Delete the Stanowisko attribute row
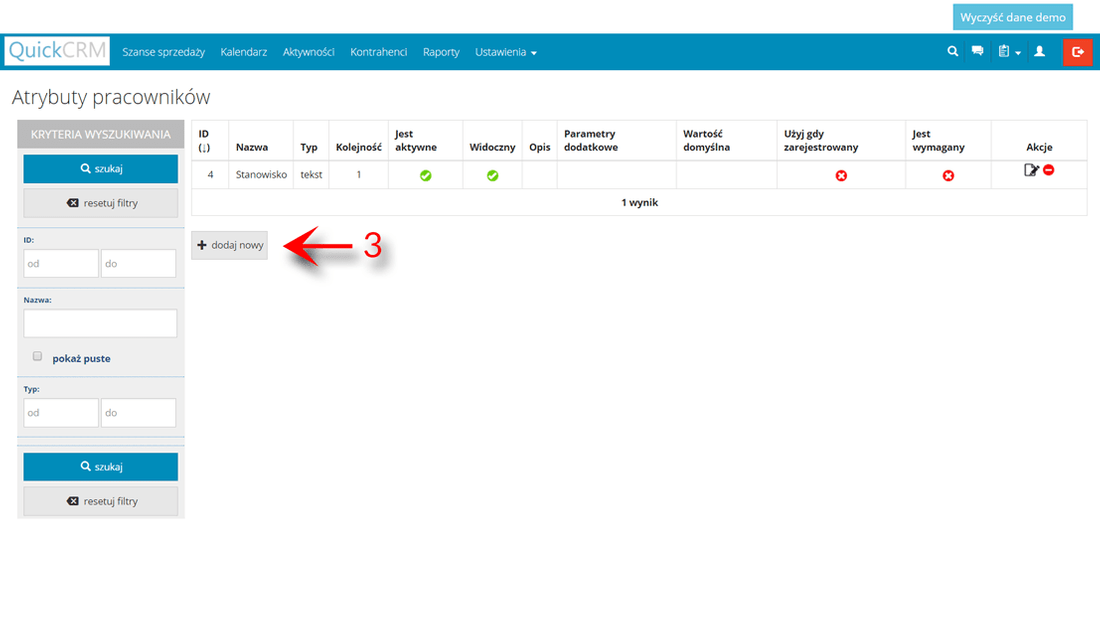This screenshot has height=629, width=1100. pyautogui.click(x=1049, y=170)
